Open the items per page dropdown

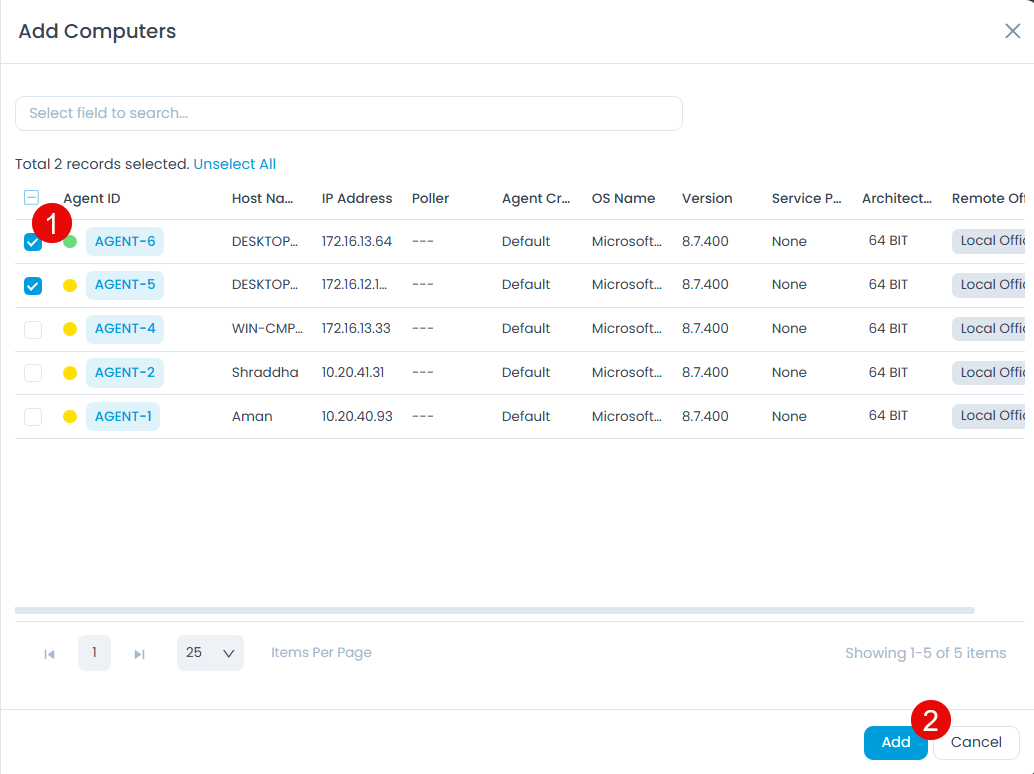(210, 653)
